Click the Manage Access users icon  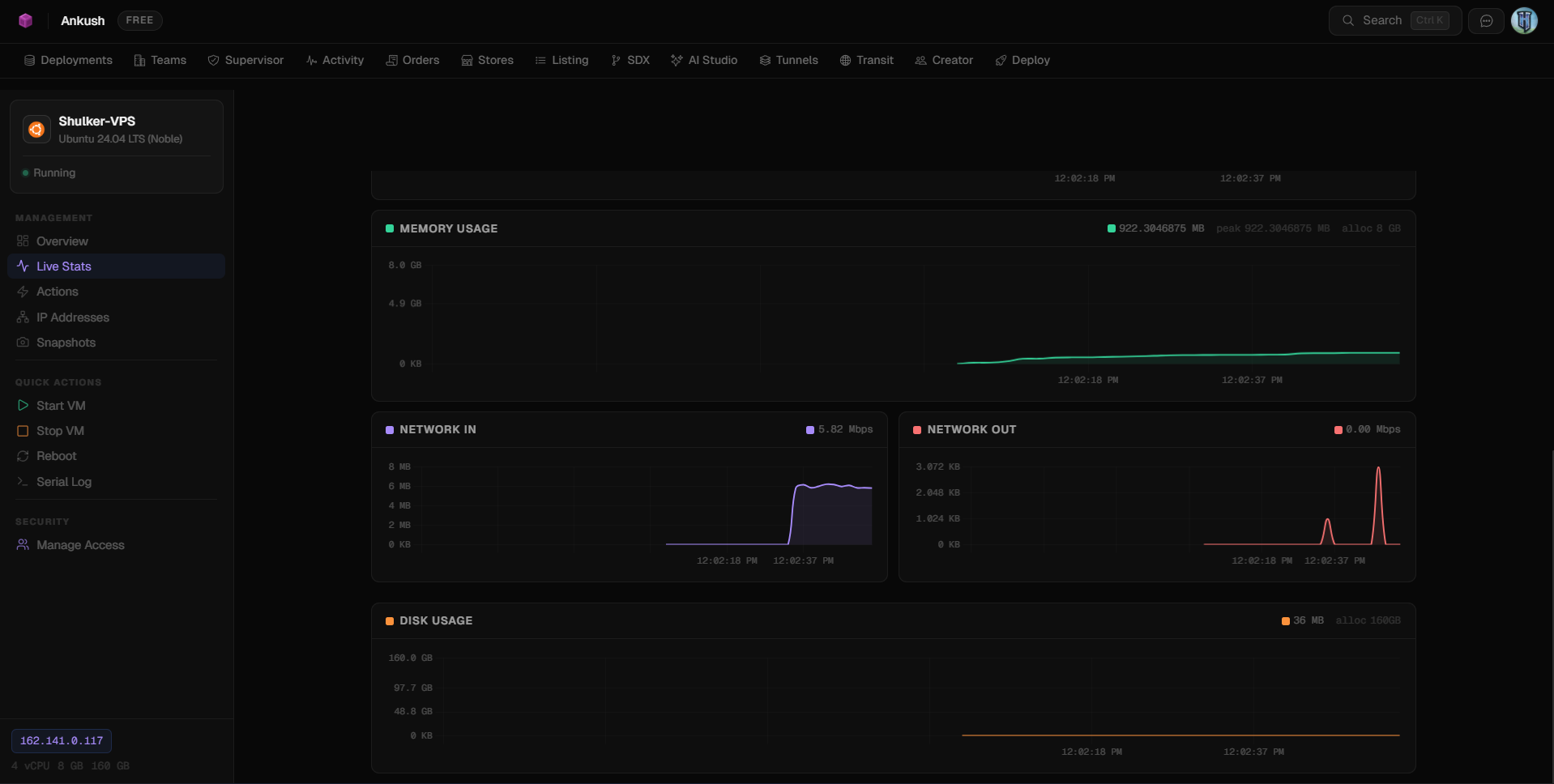tap(23, 545)
